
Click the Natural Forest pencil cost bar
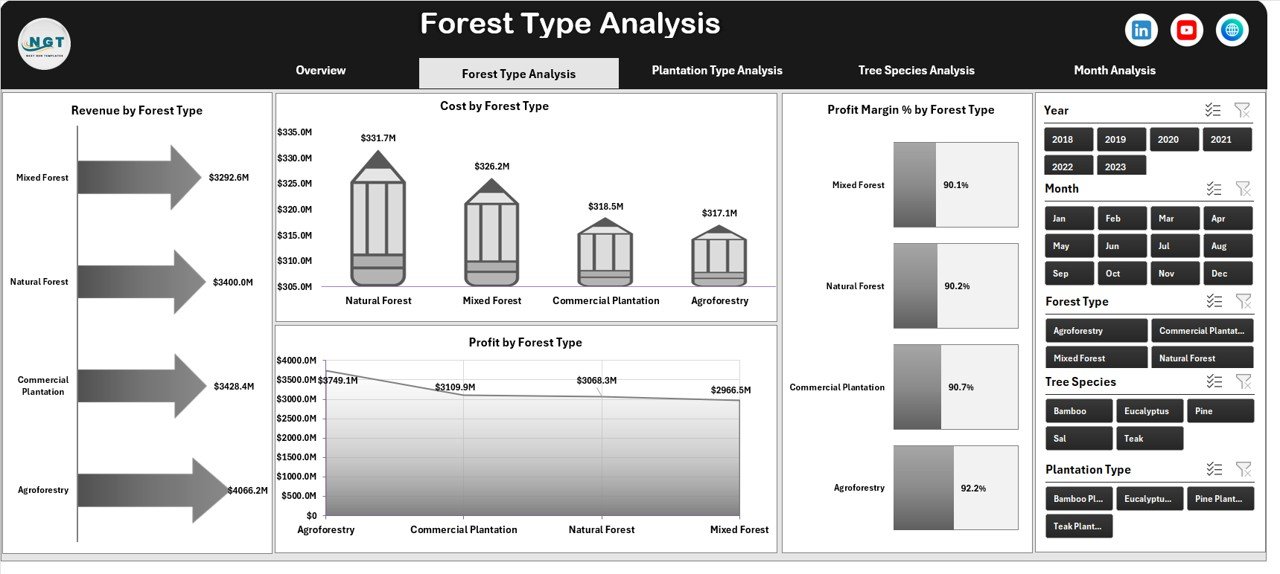(x=378, y=218)
